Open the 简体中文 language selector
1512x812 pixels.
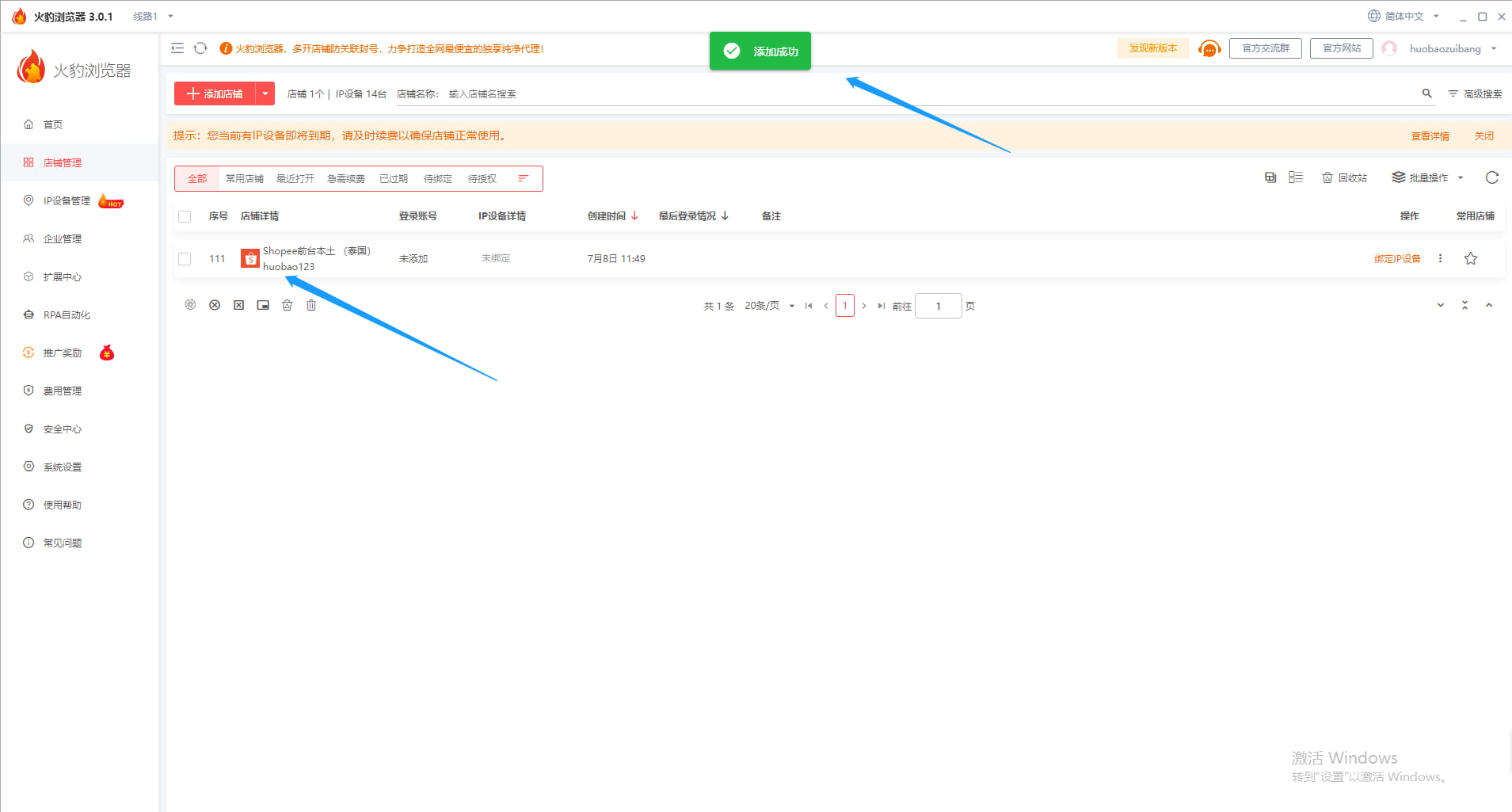click(x=1403, y=16)
